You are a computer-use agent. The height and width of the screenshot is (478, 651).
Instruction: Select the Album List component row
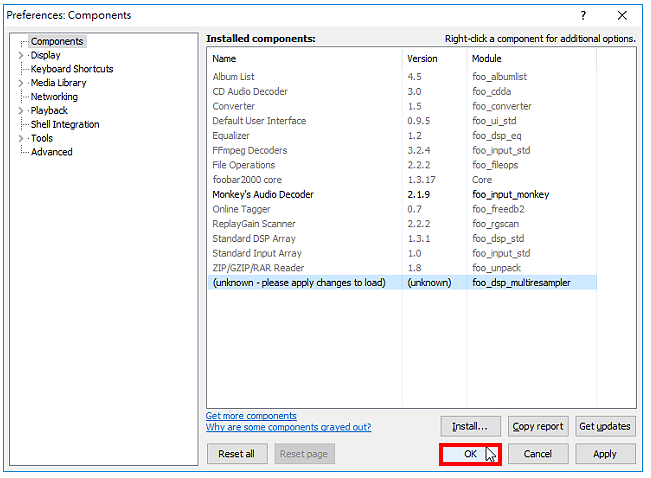pos(402,77)
